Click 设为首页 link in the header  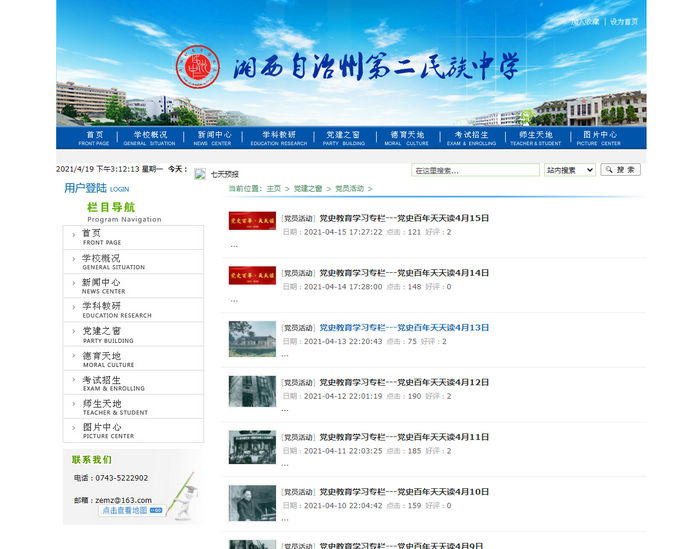[624, 21]
